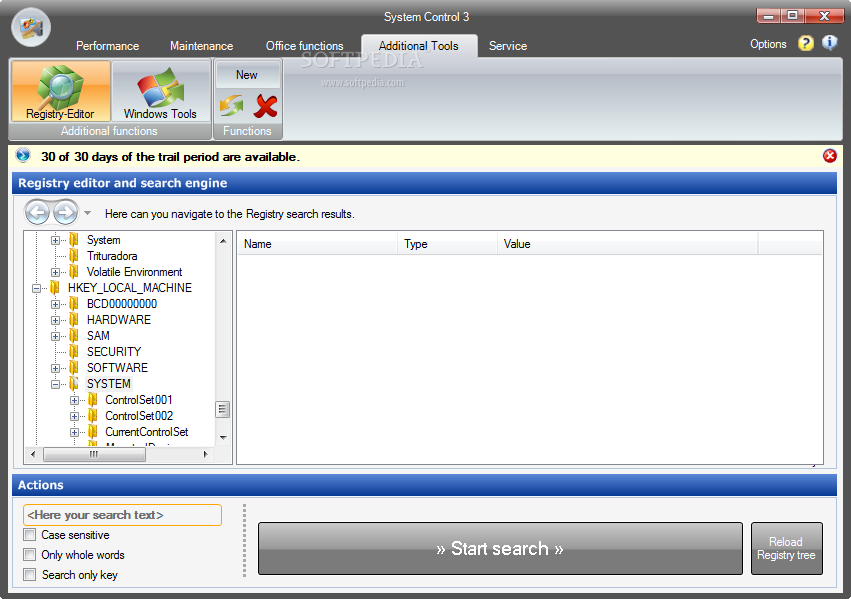Click folder icon beside BCD00000000
Screen dimensions: 851x599
click(x=74, y=304)
